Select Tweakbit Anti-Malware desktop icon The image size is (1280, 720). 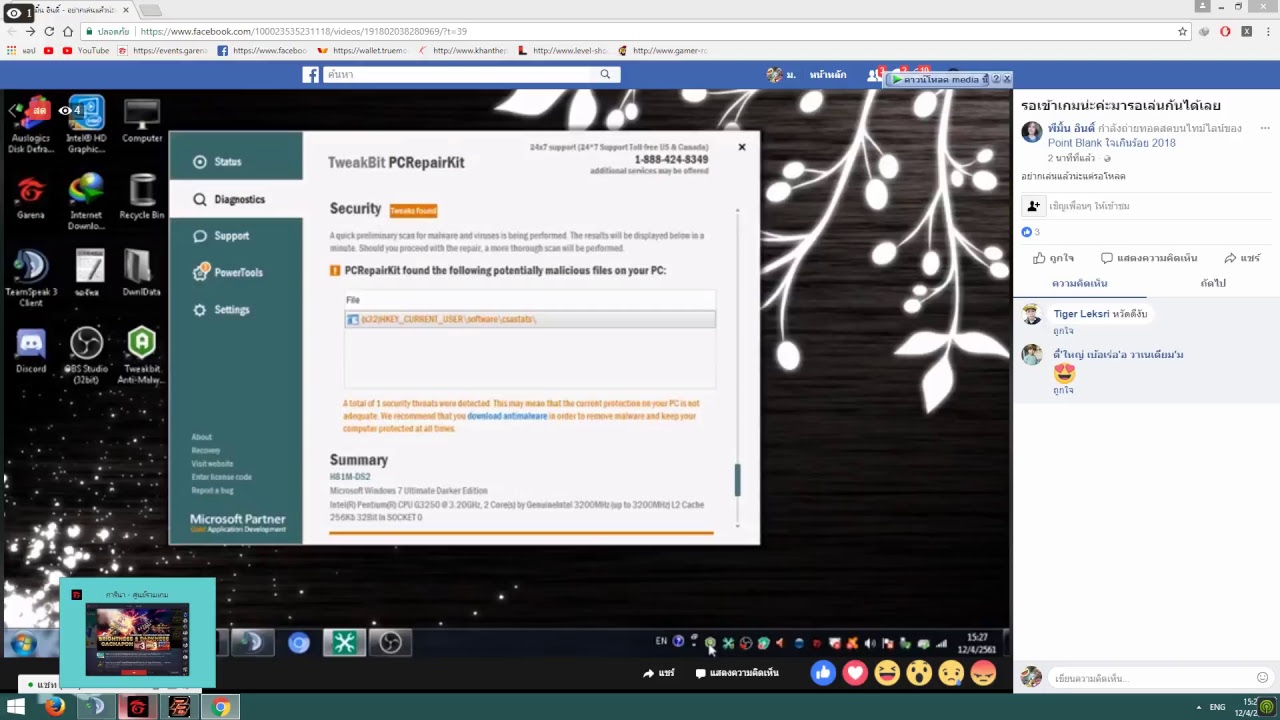click(142, 355)
